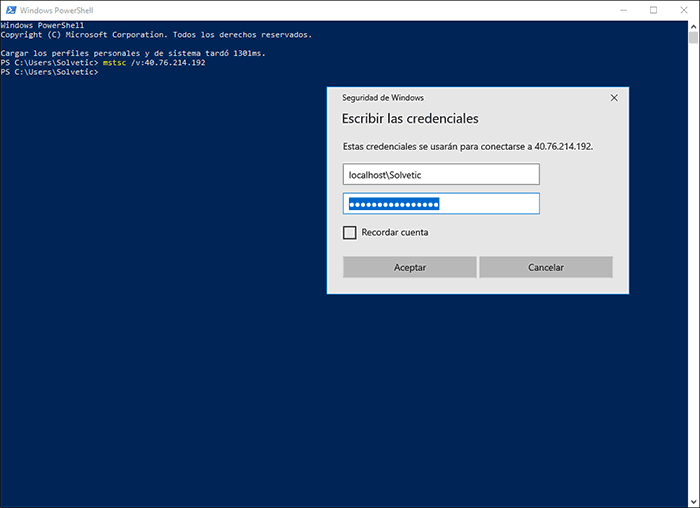The width and height of the screenshot is (700, 508).
Task: Click the 'Cargar los perfiles personales' line
Action: click(133, 53)
